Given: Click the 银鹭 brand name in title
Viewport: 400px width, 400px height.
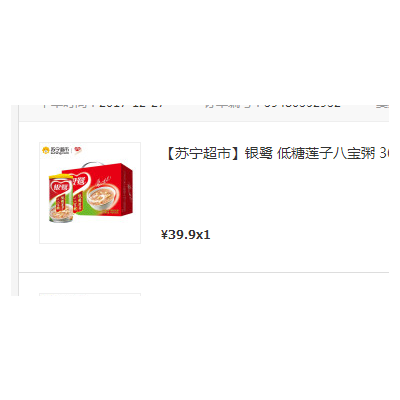Looking at the screenshot, I should pos(259,153).
